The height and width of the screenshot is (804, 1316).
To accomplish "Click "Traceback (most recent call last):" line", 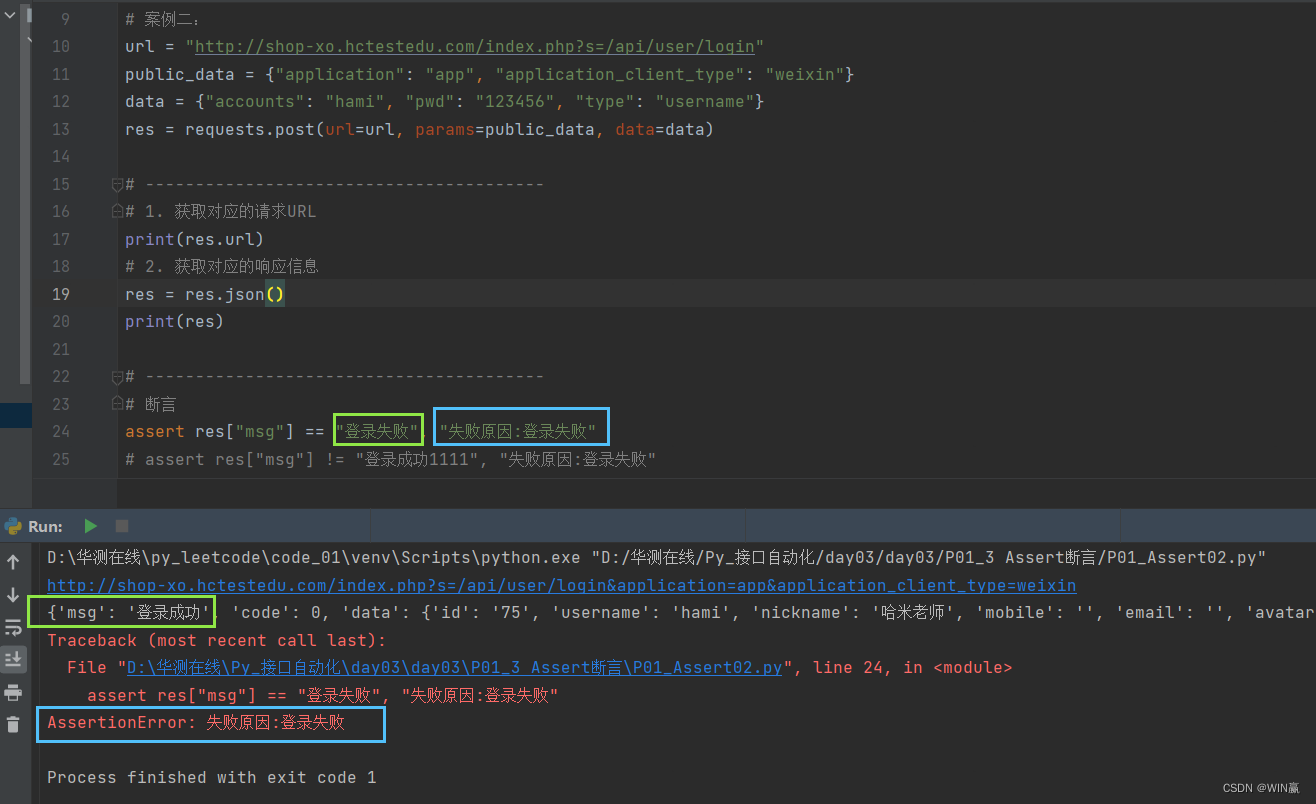I will pyautogui.click(x=216, y=640).
